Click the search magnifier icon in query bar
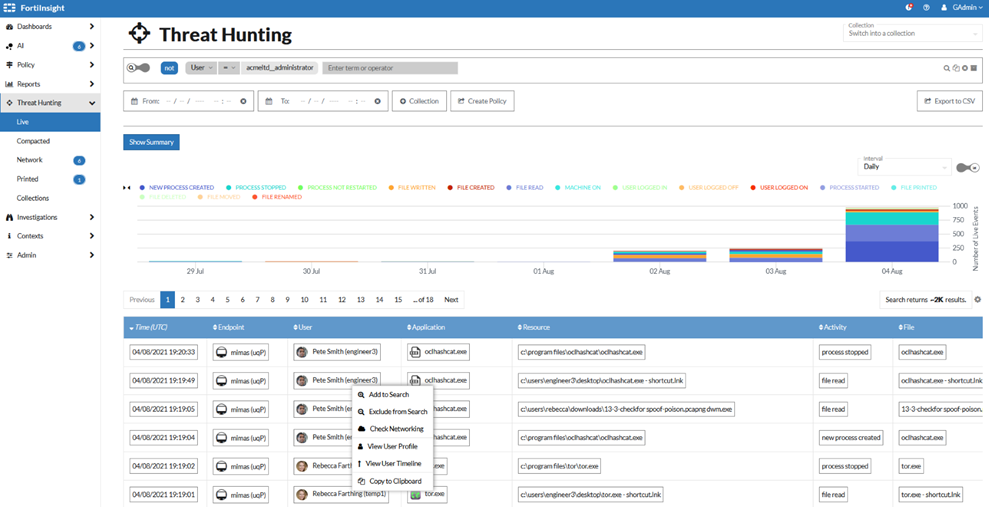989x507 pixels. coord(947,68)
